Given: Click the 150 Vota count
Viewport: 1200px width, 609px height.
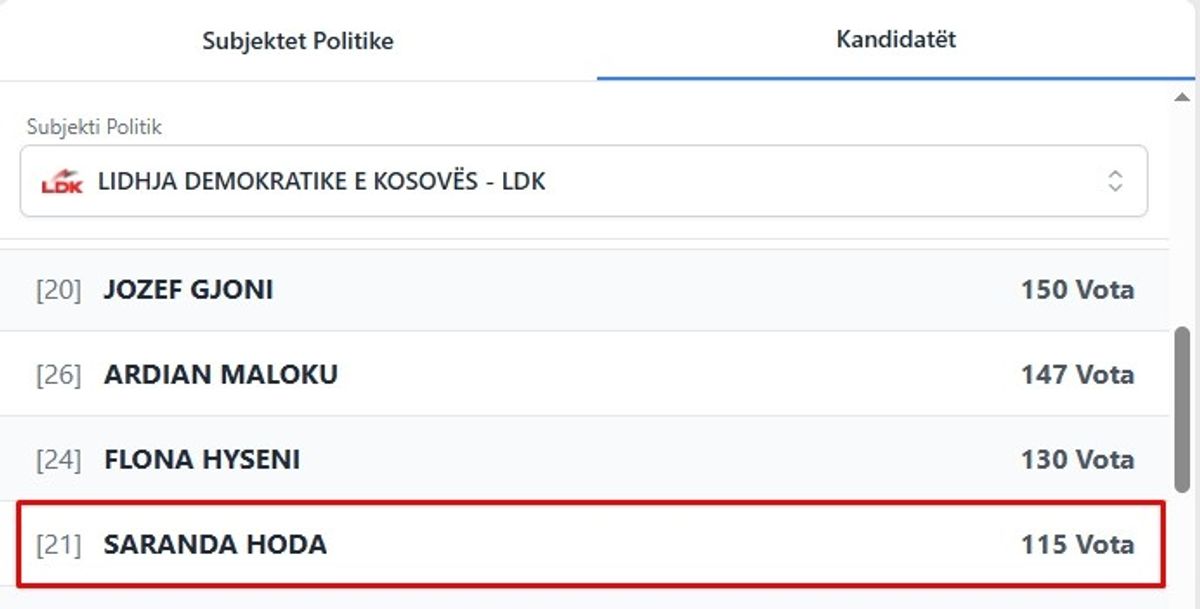Looking at the screenshot, I should click(x=1077, y=290).
